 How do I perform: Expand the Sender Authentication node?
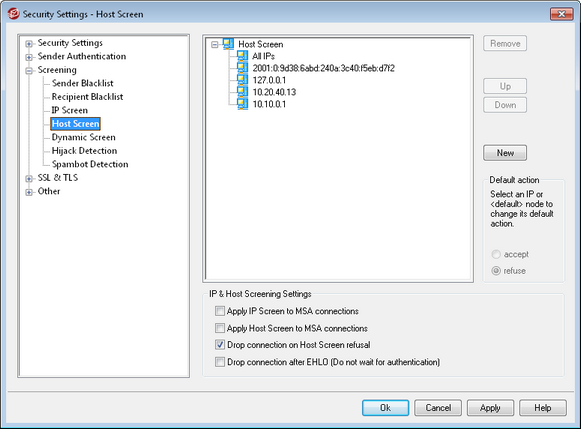coord(29,57)
